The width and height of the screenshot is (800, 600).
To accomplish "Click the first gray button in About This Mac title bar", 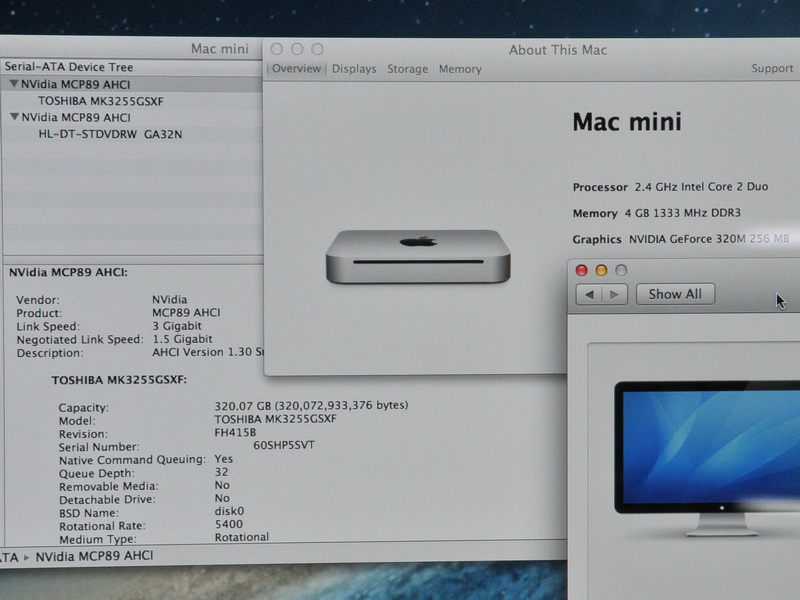I will tap(277, 49).
